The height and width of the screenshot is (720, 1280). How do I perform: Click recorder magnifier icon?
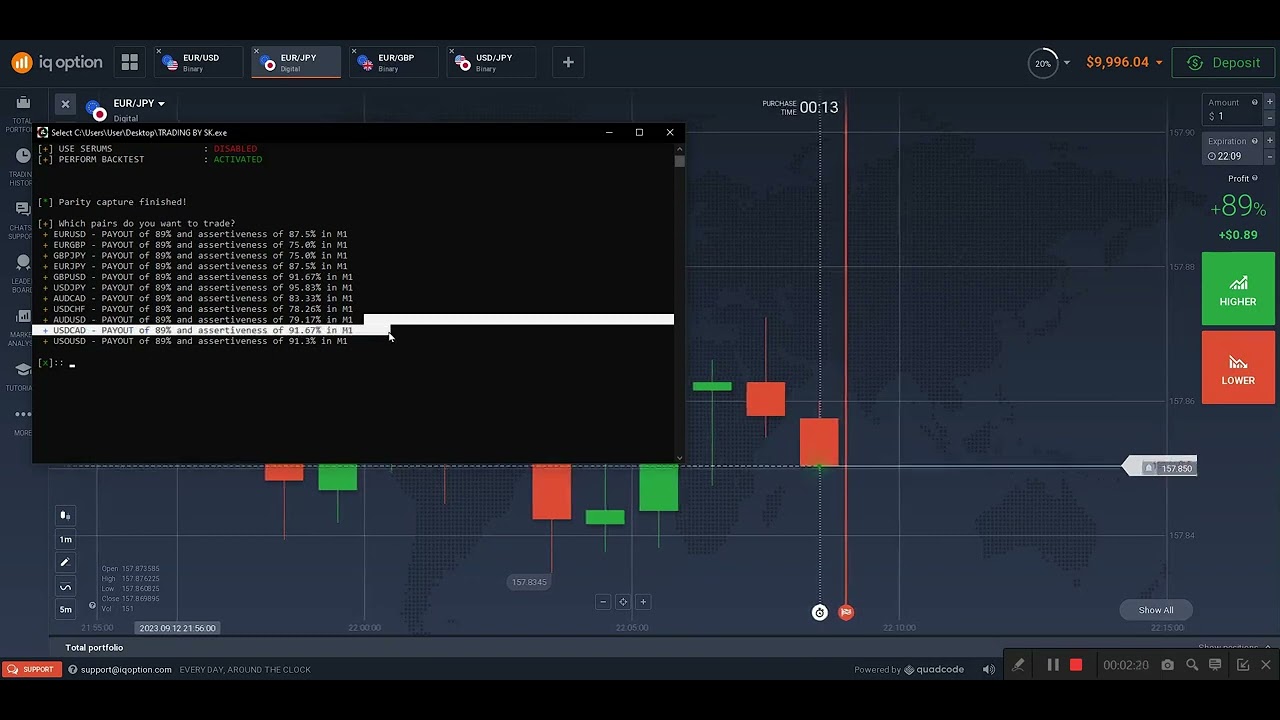1192,665
